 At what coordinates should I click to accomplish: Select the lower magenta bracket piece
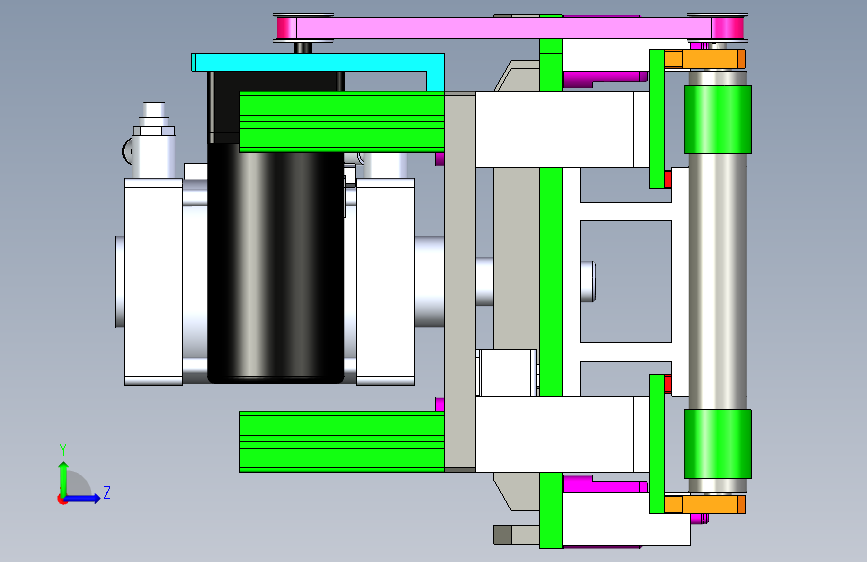click(605, 485)
